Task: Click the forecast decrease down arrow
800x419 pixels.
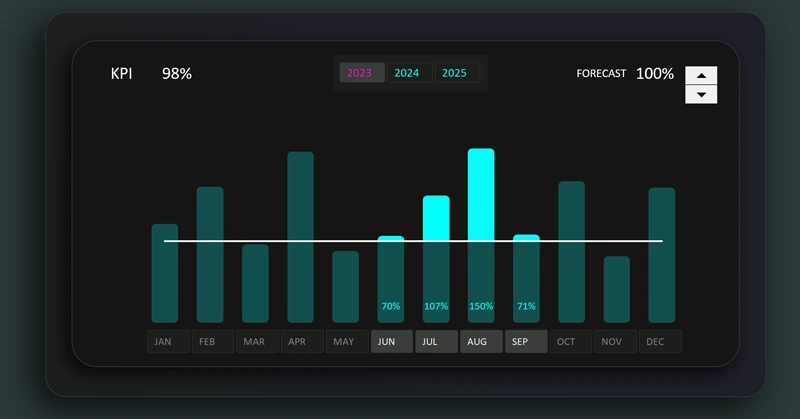Action: click(x=701, y=95)
